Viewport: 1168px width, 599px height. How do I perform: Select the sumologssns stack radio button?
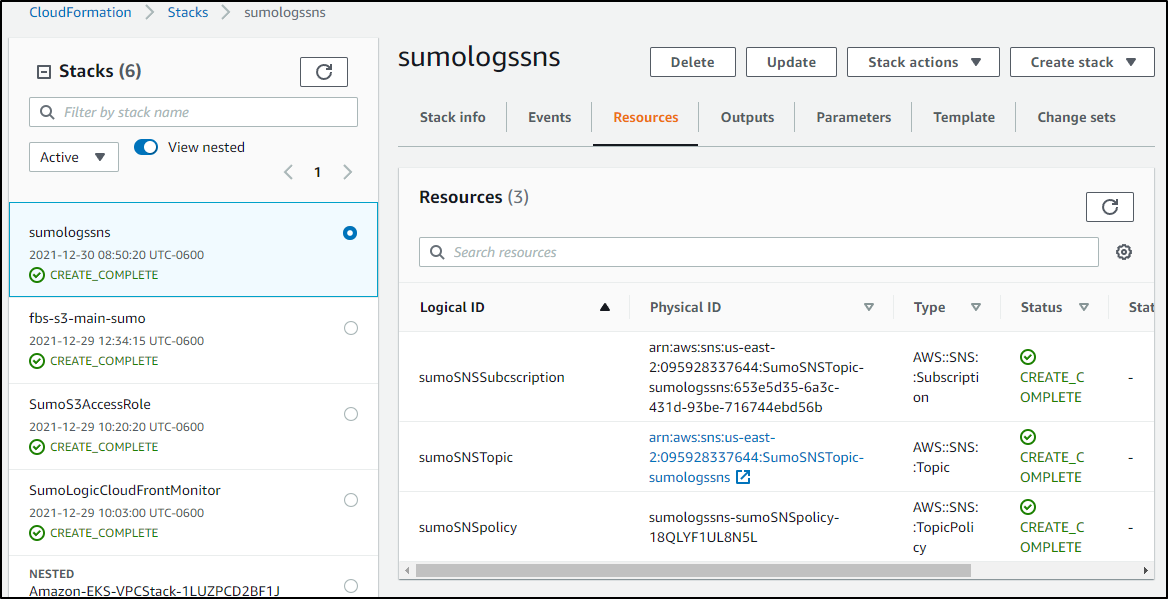click(x=350, y=233)
